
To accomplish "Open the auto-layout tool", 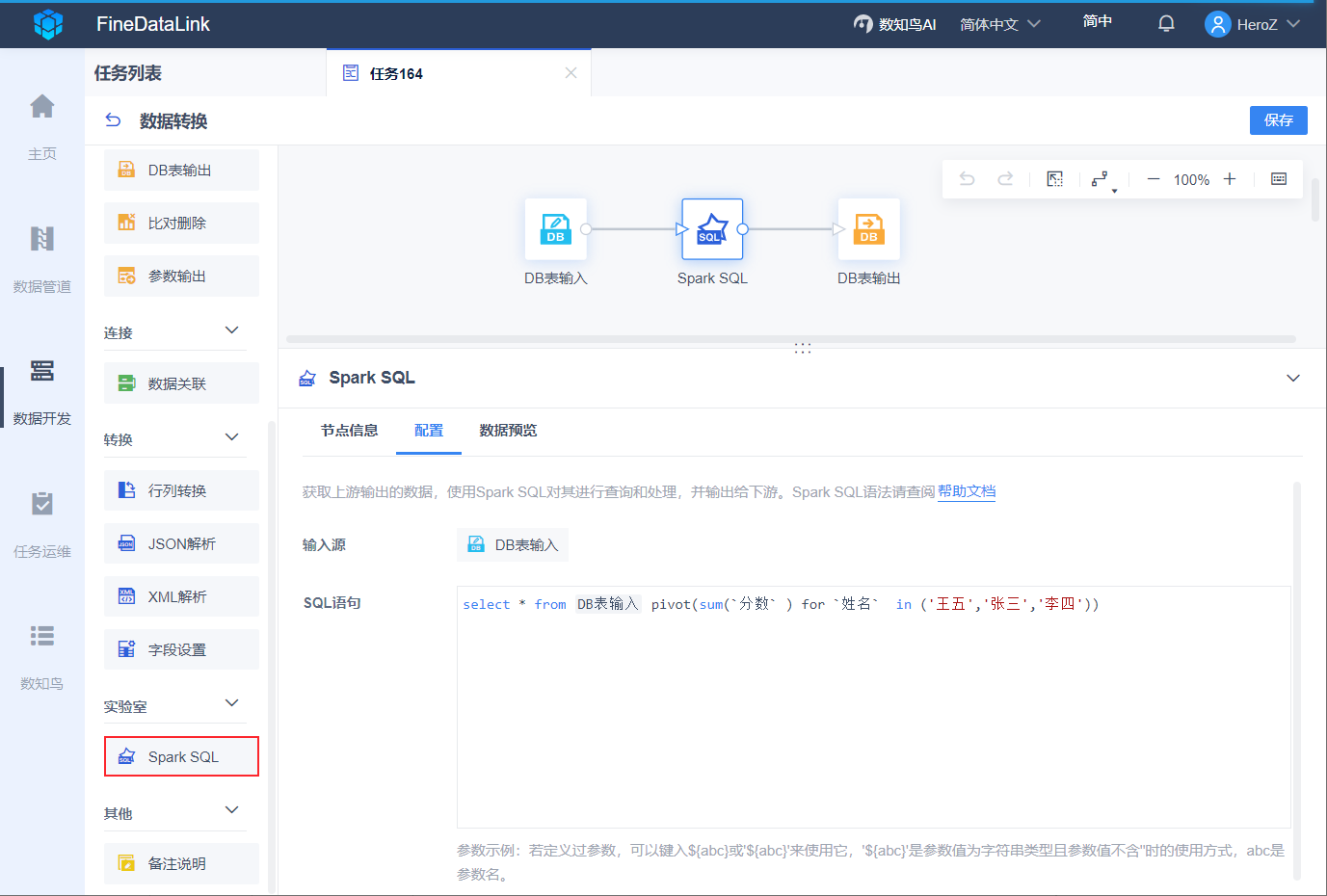I will point(1101,180).
